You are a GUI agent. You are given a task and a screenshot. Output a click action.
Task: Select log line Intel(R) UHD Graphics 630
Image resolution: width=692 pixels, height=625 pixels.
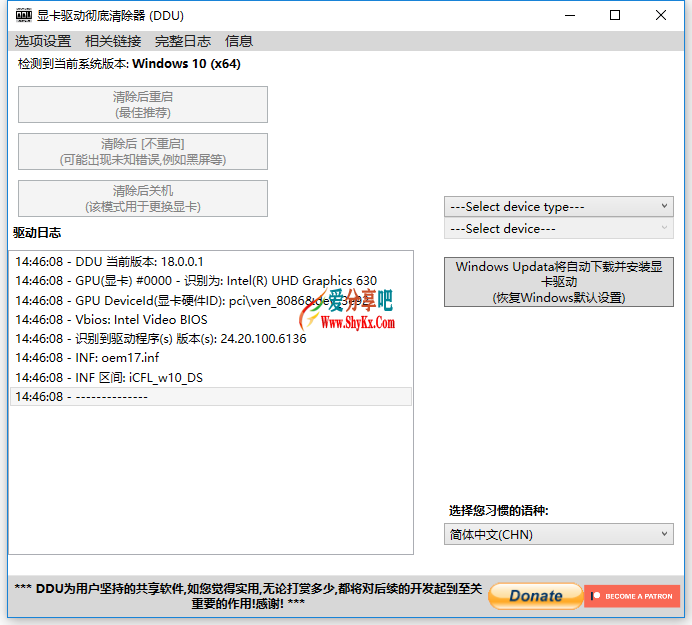click(211, 281)
